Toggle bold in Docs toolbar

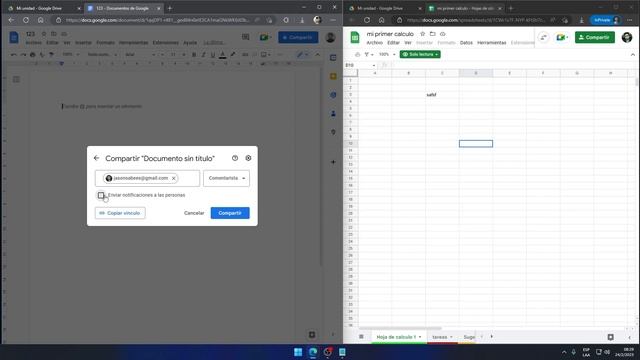pos(194,55)
